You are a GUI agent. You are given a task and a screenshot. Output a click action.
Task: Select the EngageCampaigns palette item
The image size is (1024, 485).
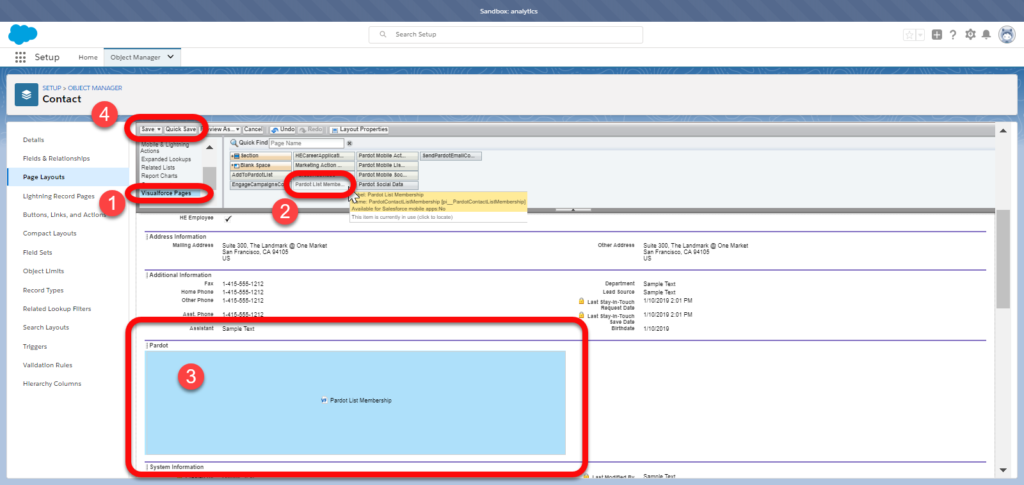259,185
